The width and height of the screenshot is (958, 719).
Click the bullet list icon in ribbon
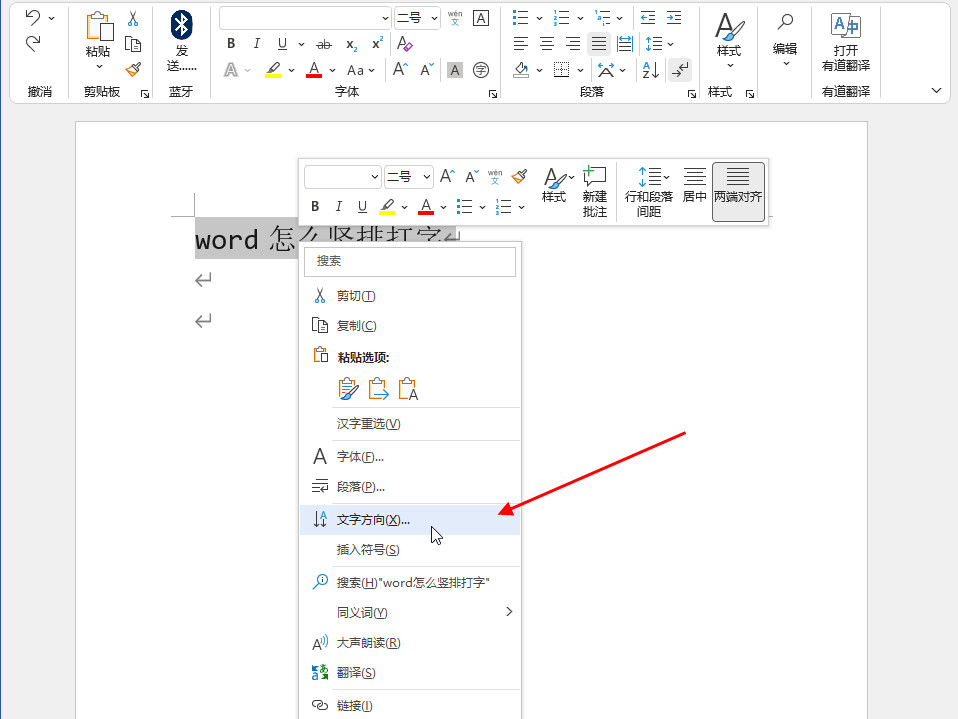click(521, 18)
